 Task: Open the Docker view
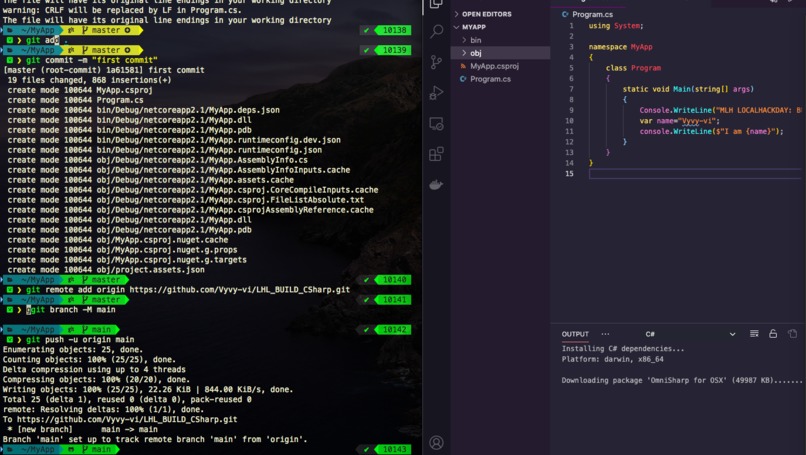436,185
